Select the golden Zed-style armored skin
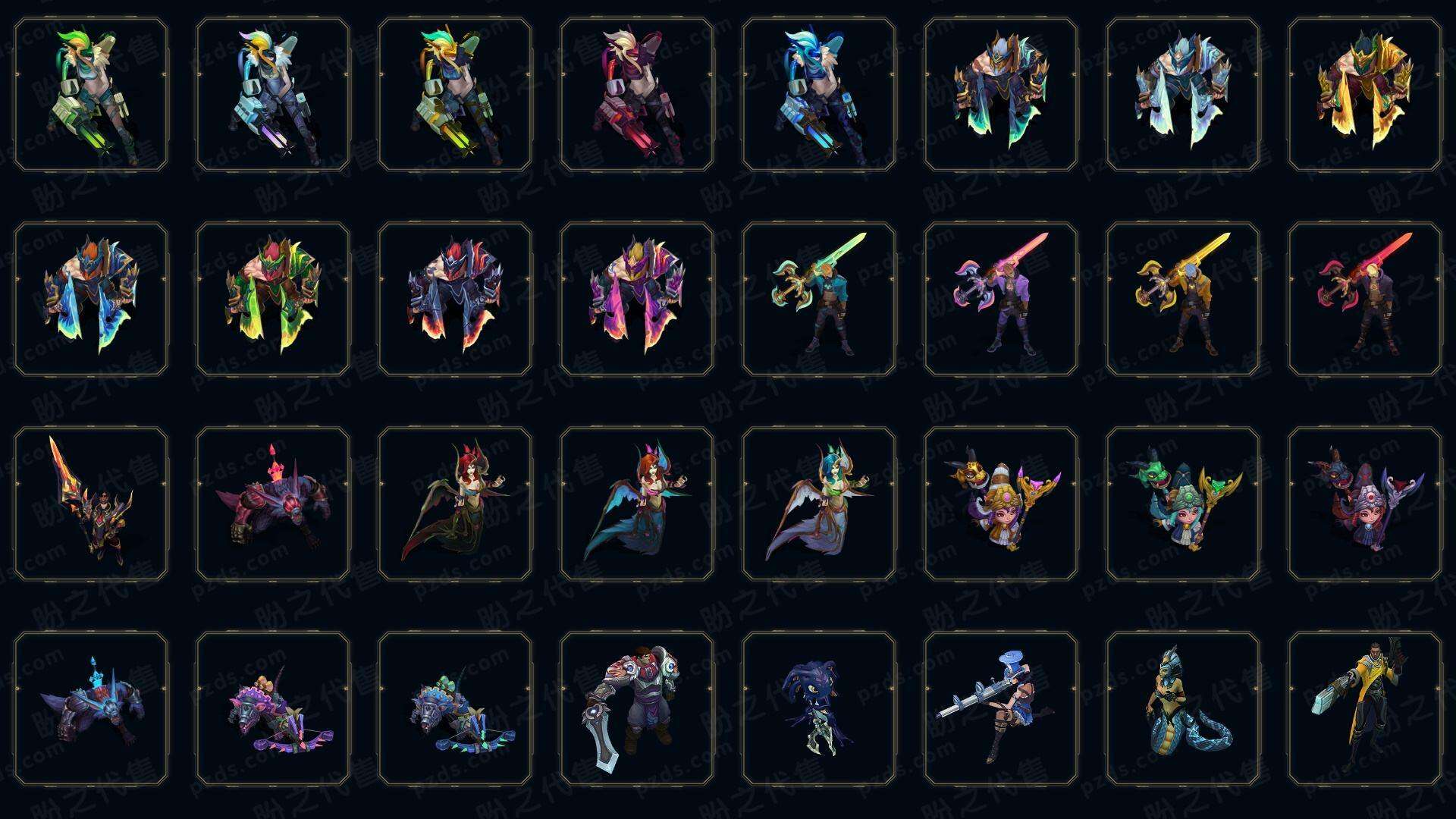This screenshot has height=819, width=1456. [1365, 95]
